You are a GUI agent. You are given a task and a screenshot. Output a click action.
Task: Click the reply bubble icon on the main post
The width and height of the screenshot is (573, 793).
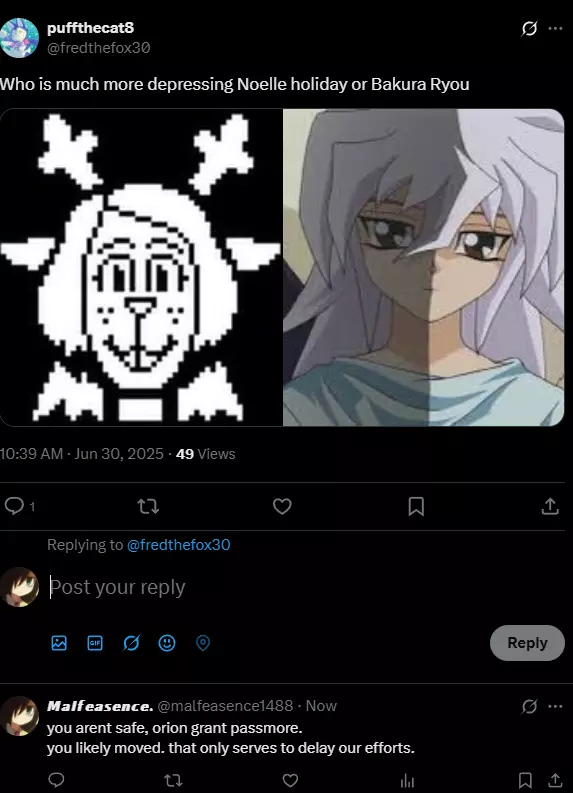[14, 506]
